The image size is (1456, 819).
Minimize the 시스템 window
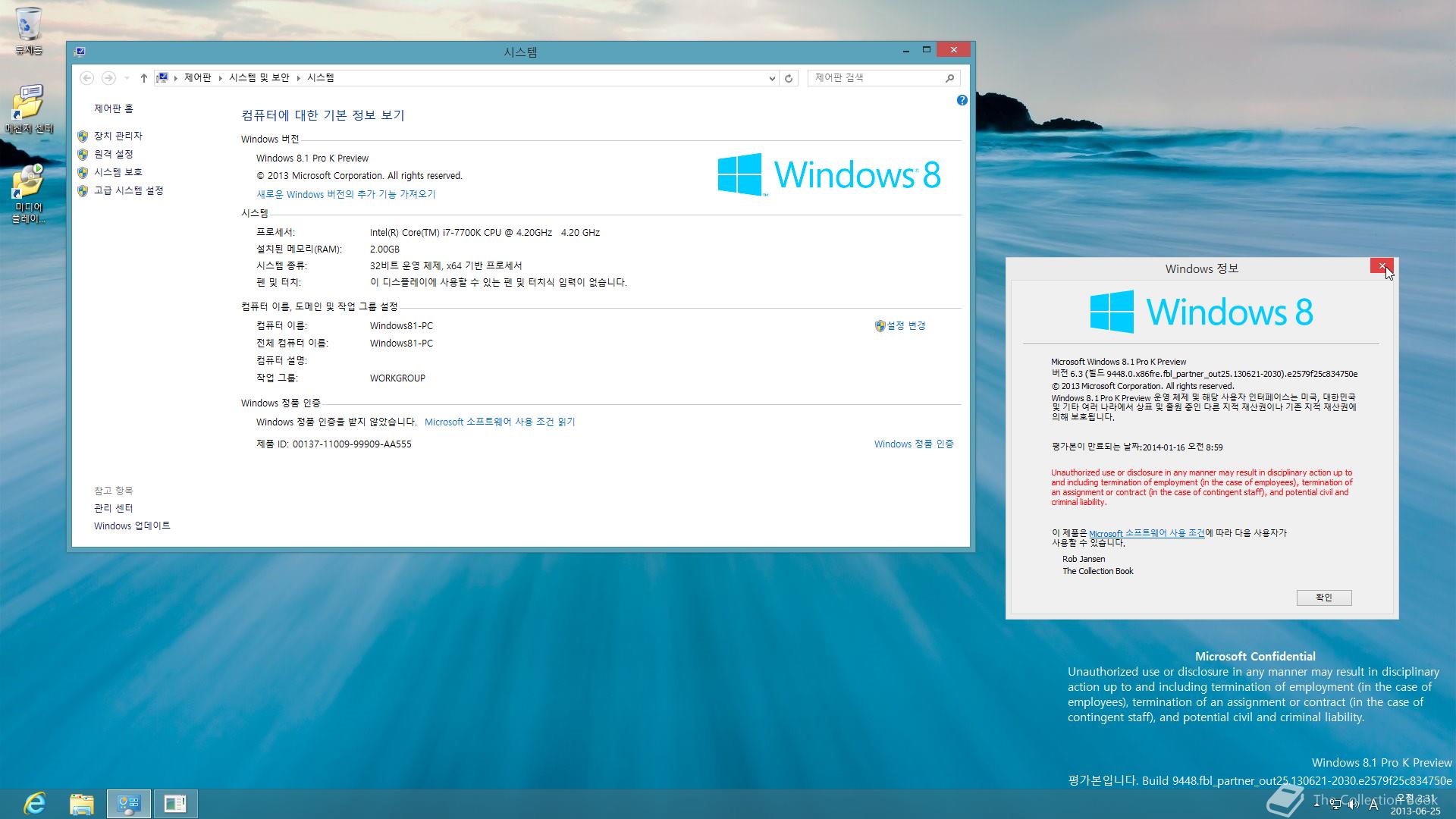click(905, 50)
